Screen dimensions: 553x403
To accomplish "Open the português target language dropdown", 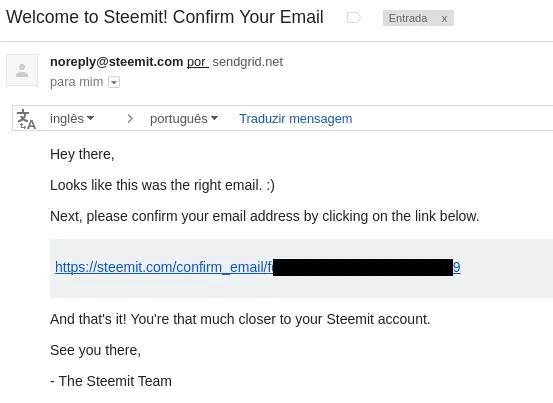I will pos(184,119).
